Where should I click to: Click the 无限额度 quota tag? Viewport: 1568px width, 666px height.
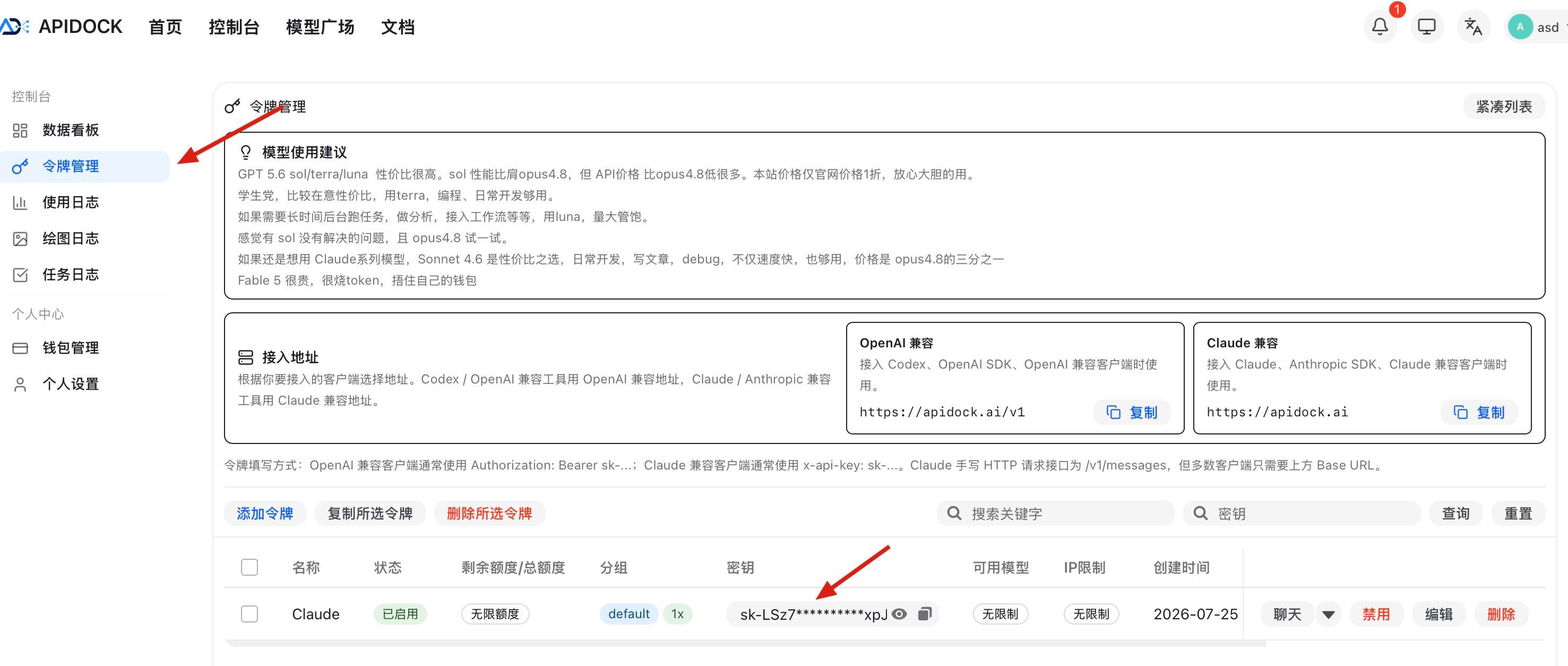tap(495, 613)
